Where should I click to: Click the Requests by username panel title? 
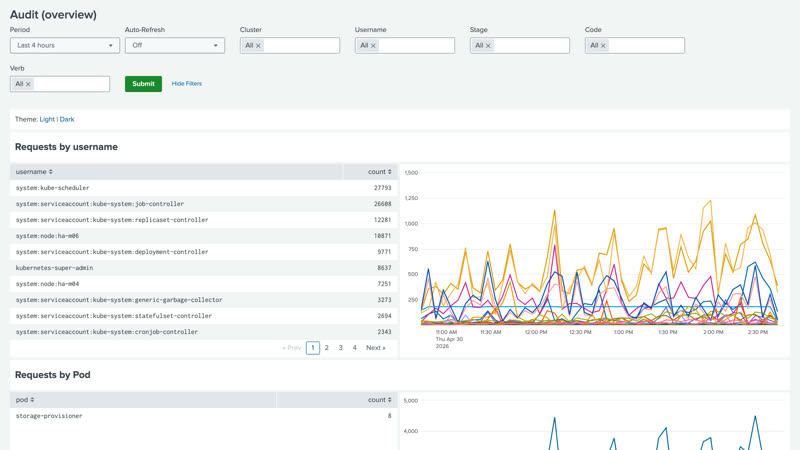click(x=66, y=147)
